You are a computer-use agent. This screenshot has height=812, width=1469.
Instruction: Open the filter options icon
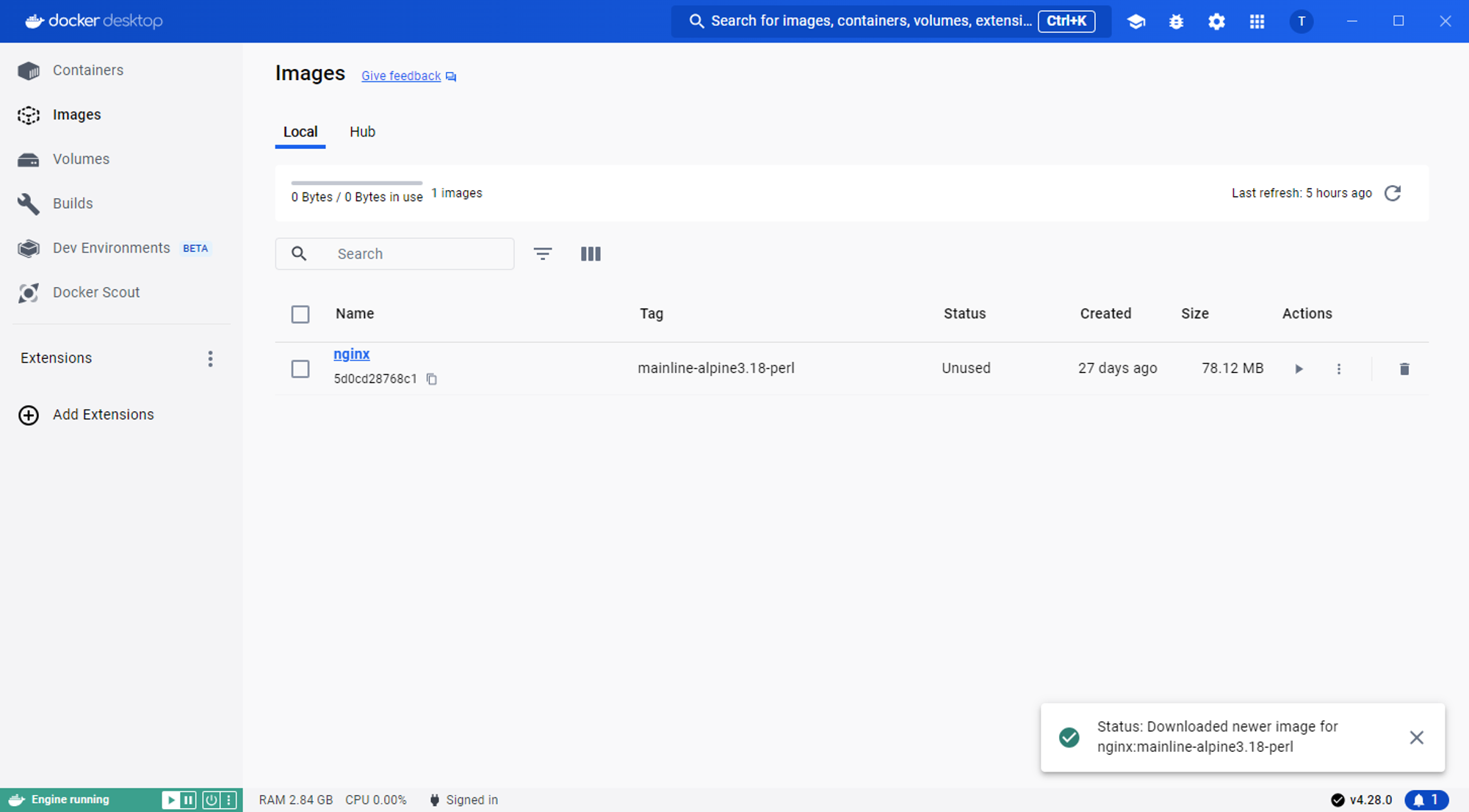(x=543, y=254)
